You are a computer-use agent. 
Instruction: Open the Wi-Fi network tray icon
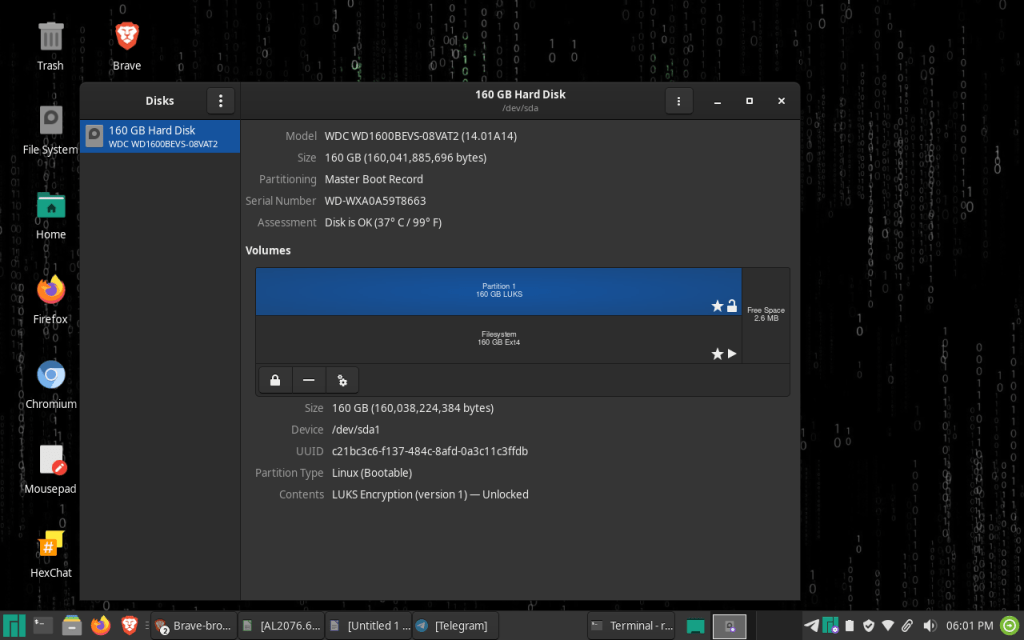888,626
